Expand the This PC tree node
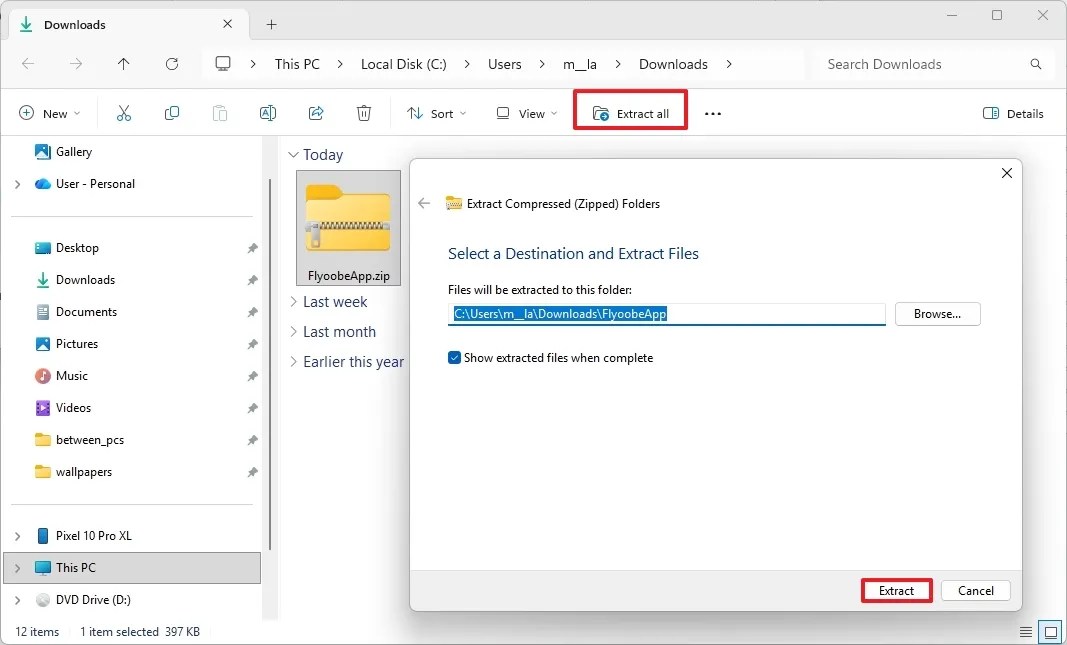The image size is (1067, 645). pos(18,568)
